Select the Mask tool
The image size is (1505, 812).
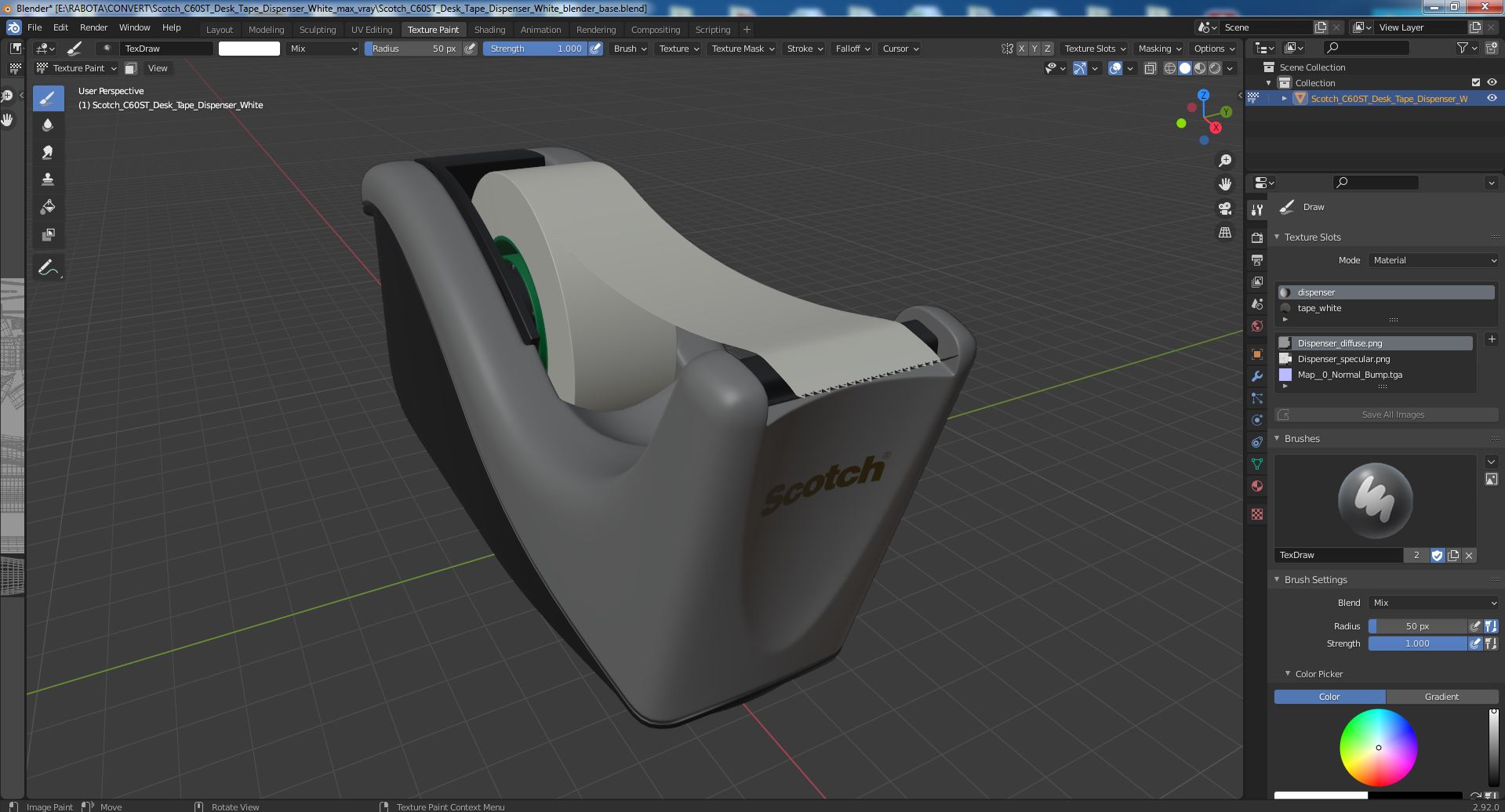[48, 234]
